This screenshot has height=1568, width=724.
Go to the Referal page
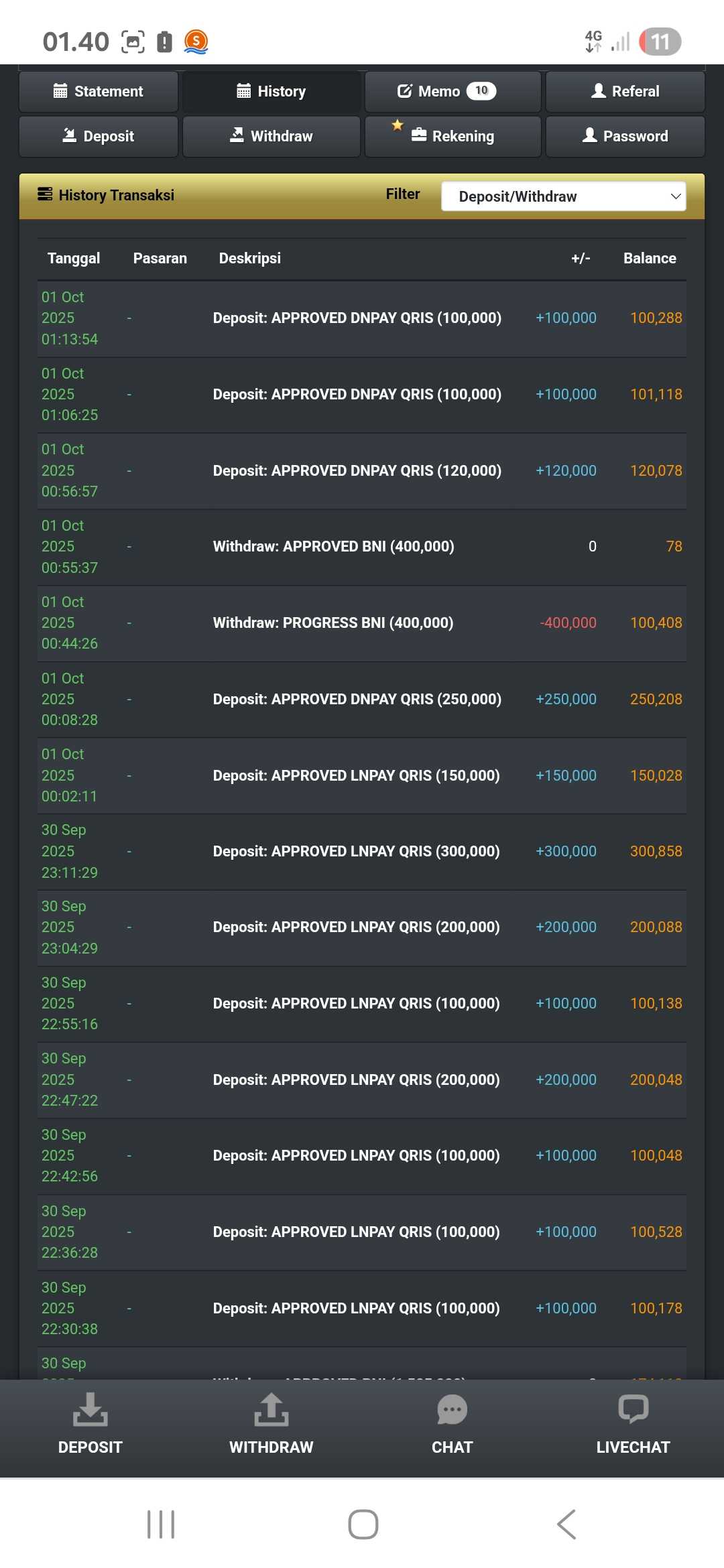[625, 91]
